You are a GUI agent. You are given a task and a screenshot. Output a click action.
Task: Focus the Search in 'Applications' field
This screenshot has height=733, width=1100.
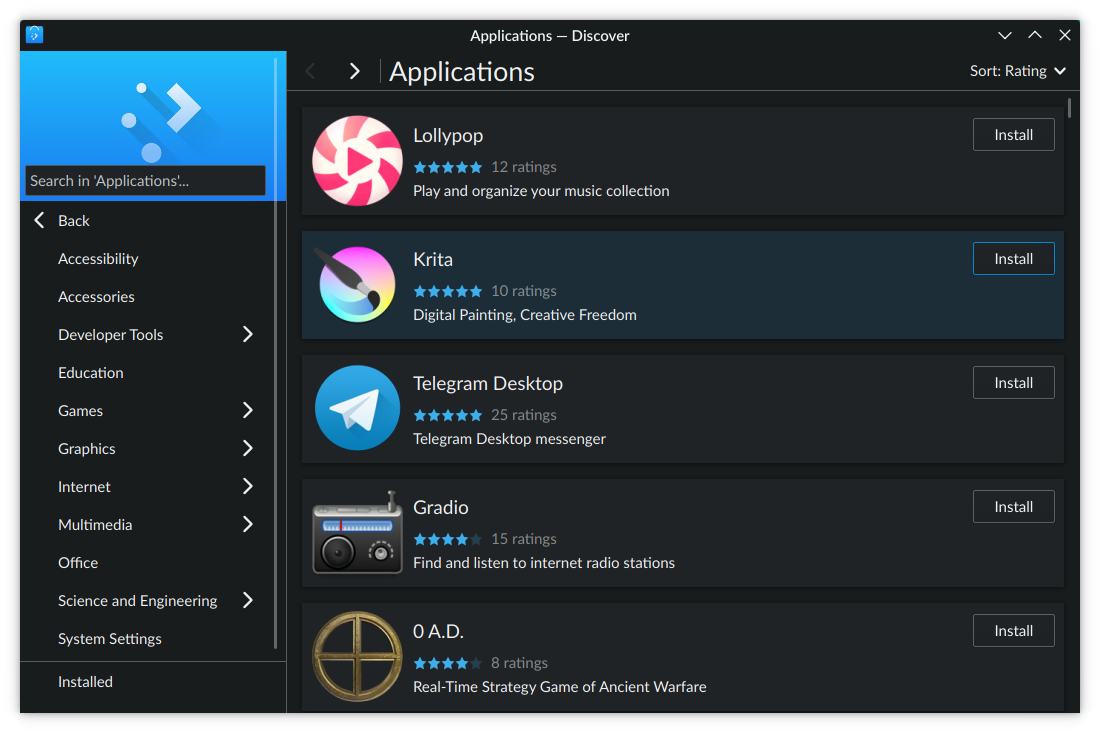coord(145,180)
